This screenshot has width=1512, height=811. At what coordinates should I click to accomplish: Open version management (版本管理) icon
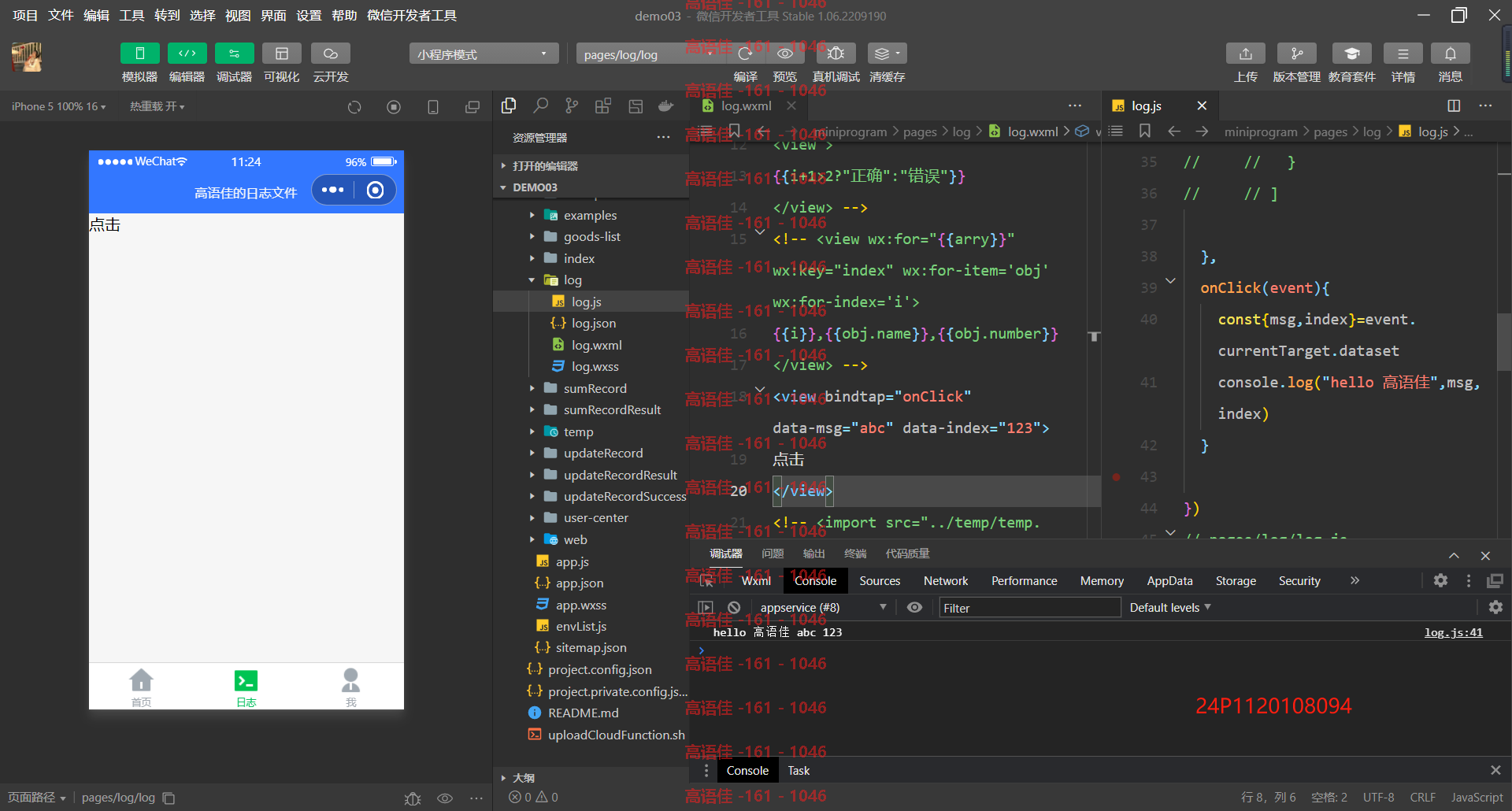(x=1296, y=54)
